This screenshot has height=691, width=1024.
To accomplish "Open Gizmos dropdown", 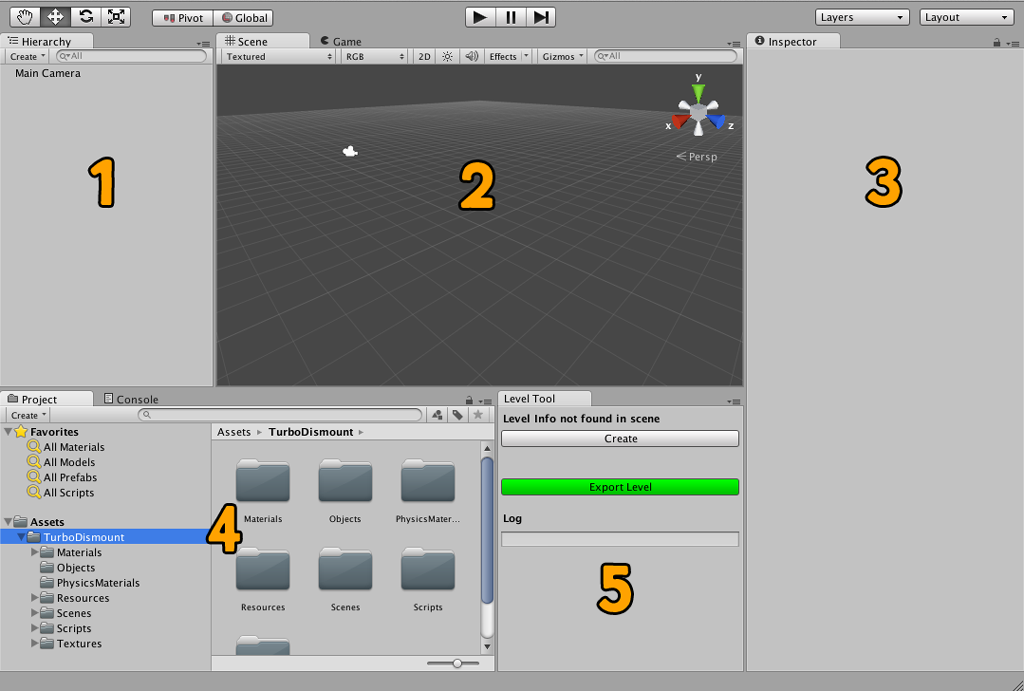I will pyautogui.click(x=562, y=56).
